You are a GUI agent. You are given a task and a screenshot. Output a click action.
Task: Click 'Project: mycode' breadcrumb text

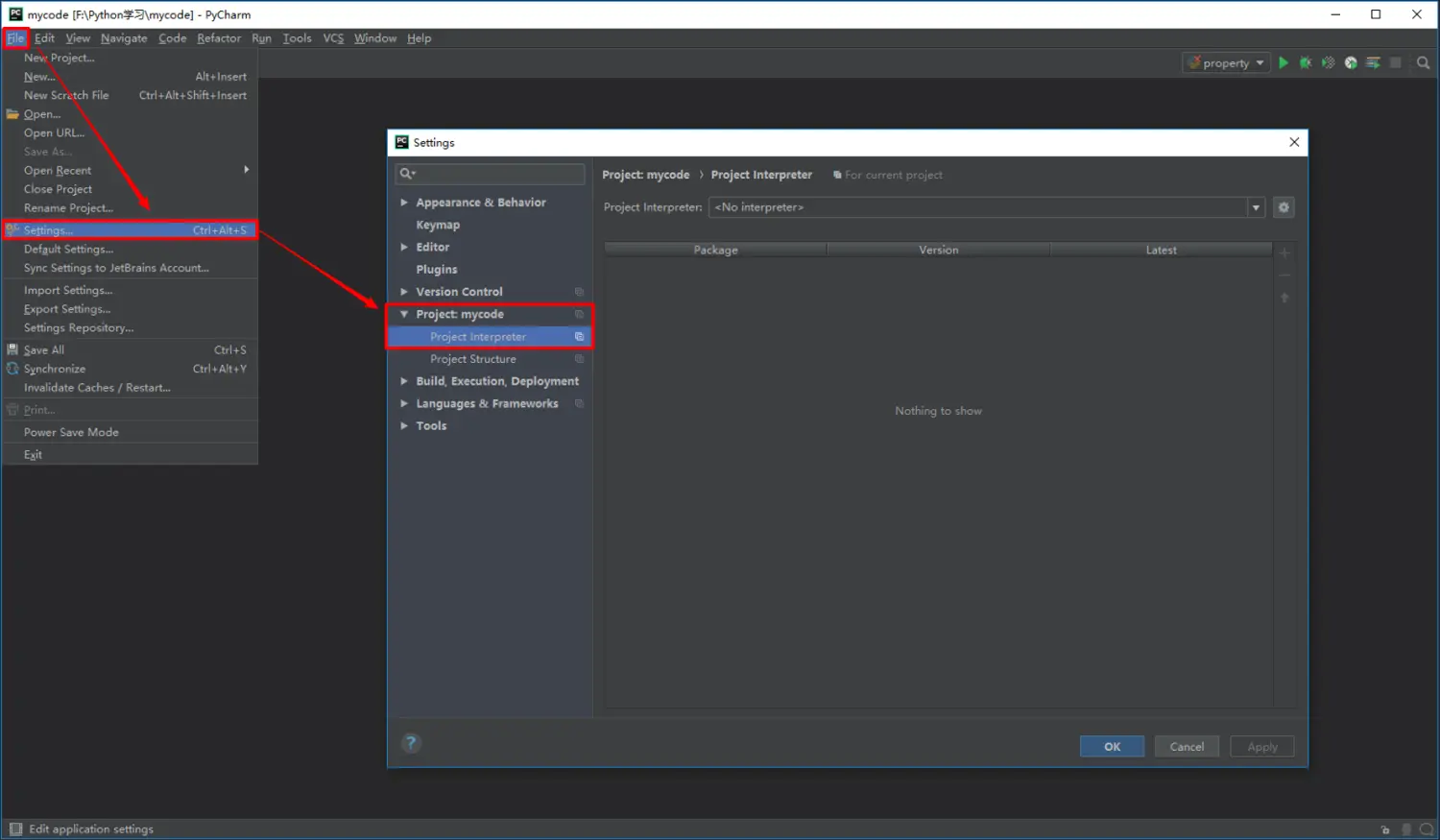click(x=645, y=175)
